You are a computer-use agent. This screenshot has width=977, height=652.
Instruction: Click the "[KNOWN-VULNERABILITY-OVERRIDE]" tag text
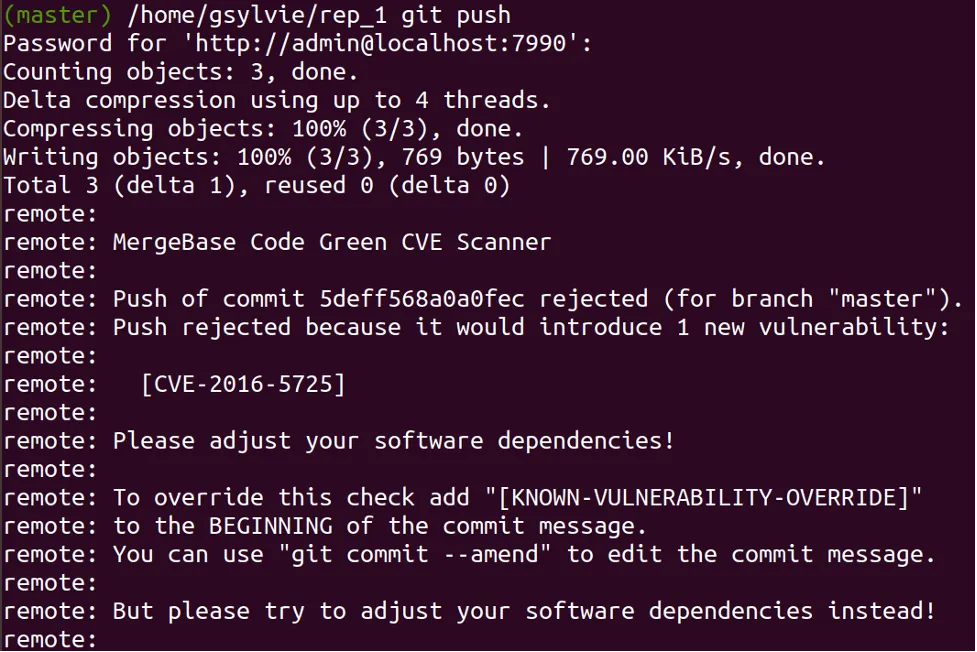(x=703, y=497)
